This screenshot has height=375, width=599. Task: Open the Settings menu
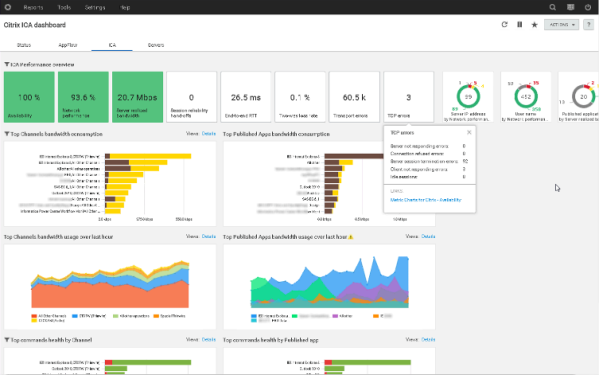pyautogui.click(x=95, y=7)
